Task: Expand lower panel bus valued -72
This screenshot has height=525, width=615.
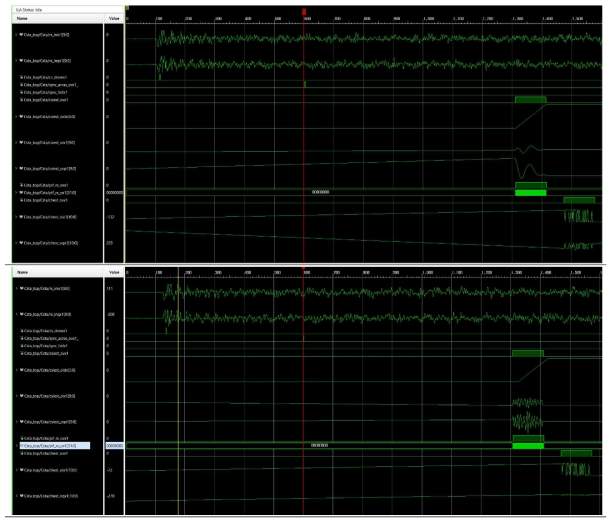Action: [x=16, y=470]
